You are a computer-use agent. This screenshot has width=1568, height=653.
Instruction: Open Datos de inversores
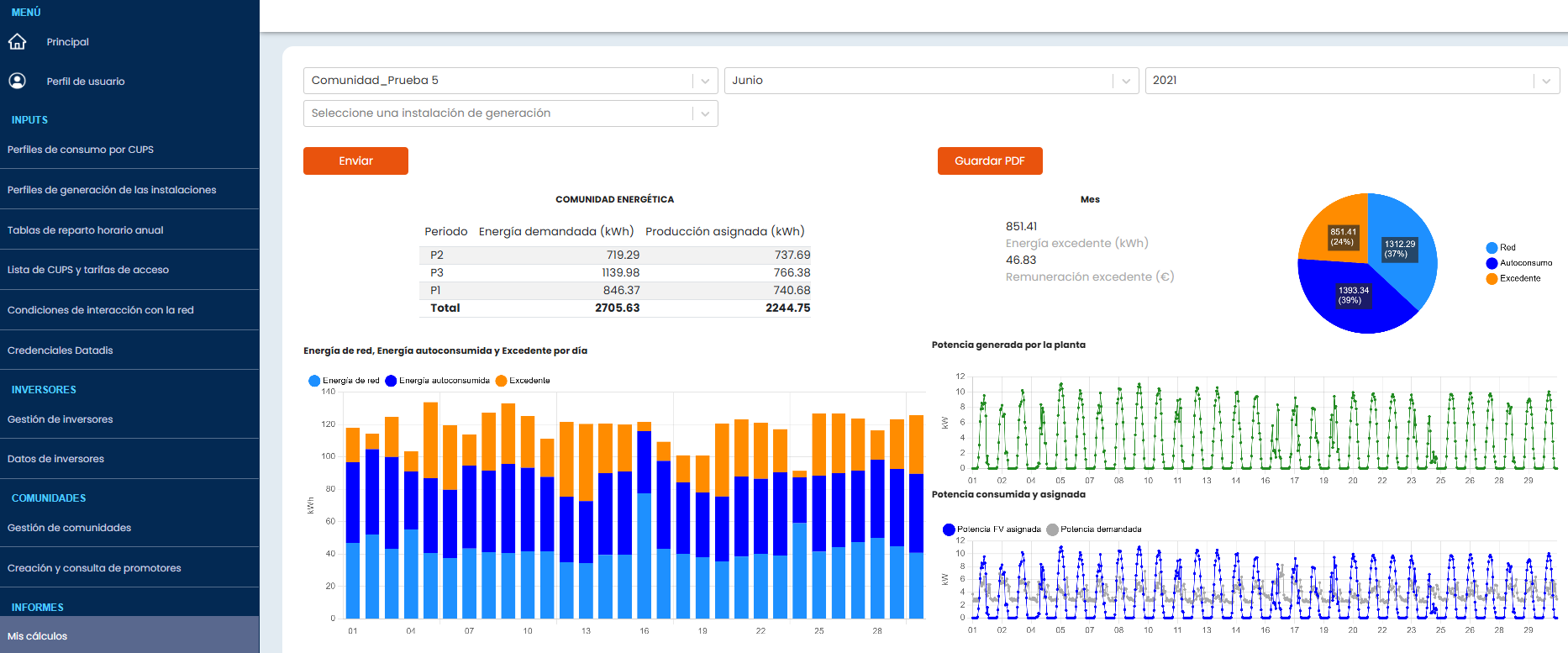(x=56, y=459)
